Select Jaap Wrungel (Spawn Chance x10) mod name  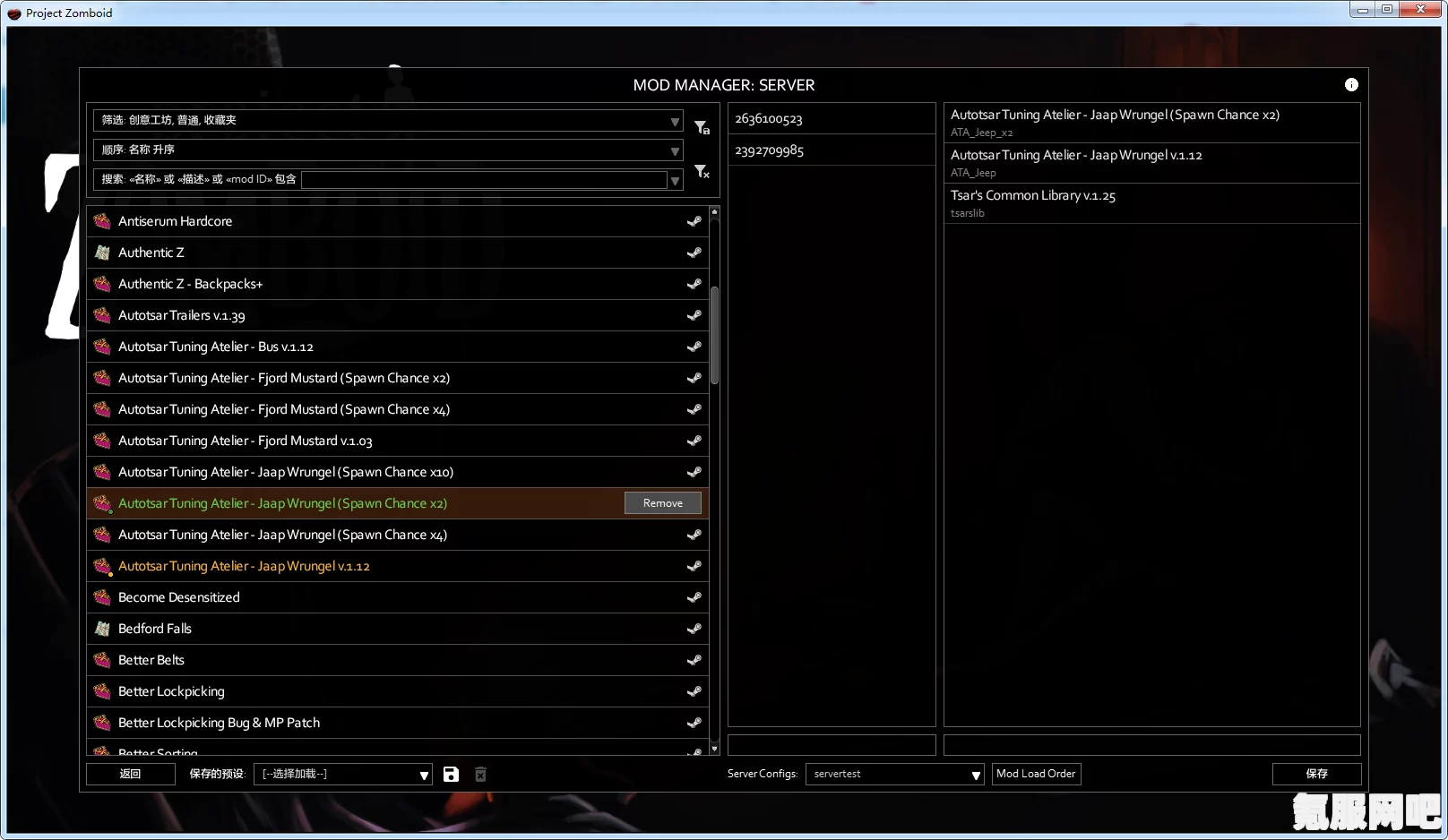pyautogui.click(x=286, y=472)
